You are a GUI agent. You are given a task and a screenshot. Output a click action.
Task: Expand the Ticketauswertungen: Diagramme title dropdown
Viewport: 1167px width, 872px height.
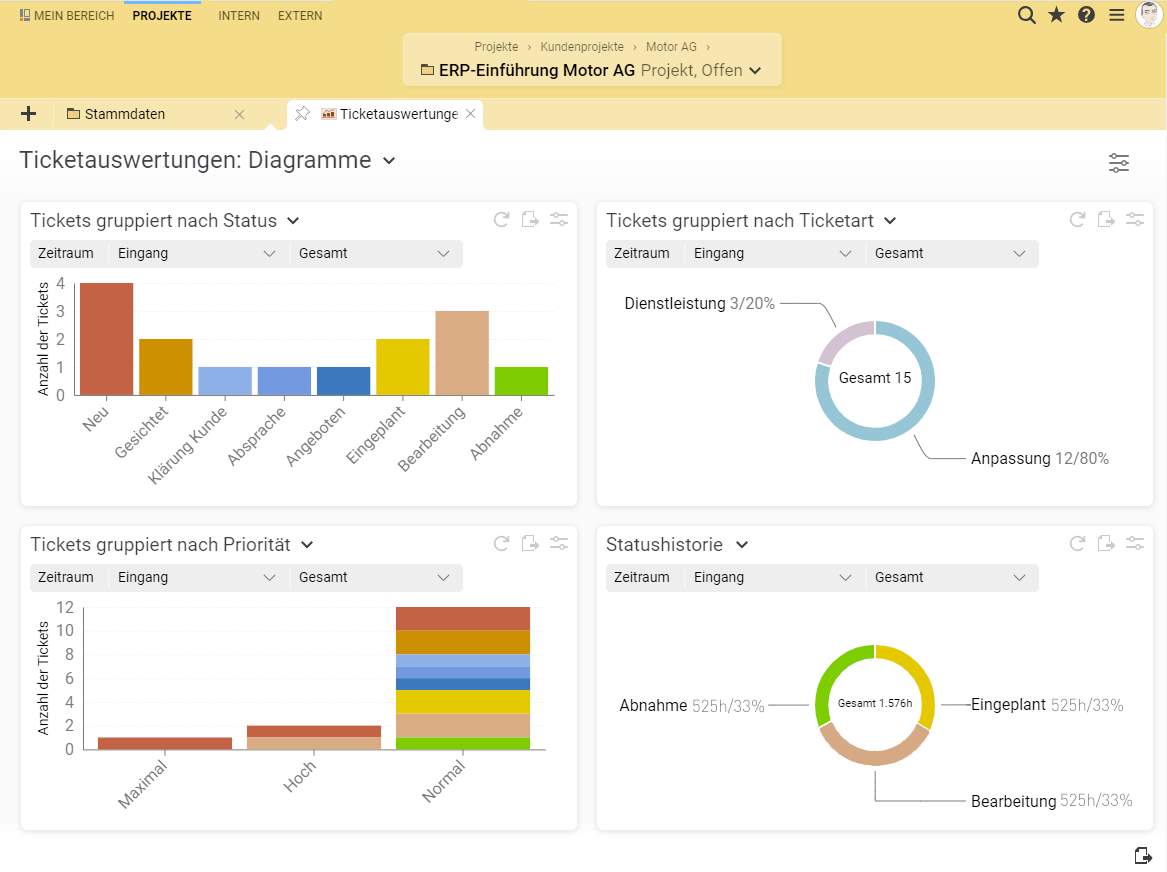click(389, 161)
